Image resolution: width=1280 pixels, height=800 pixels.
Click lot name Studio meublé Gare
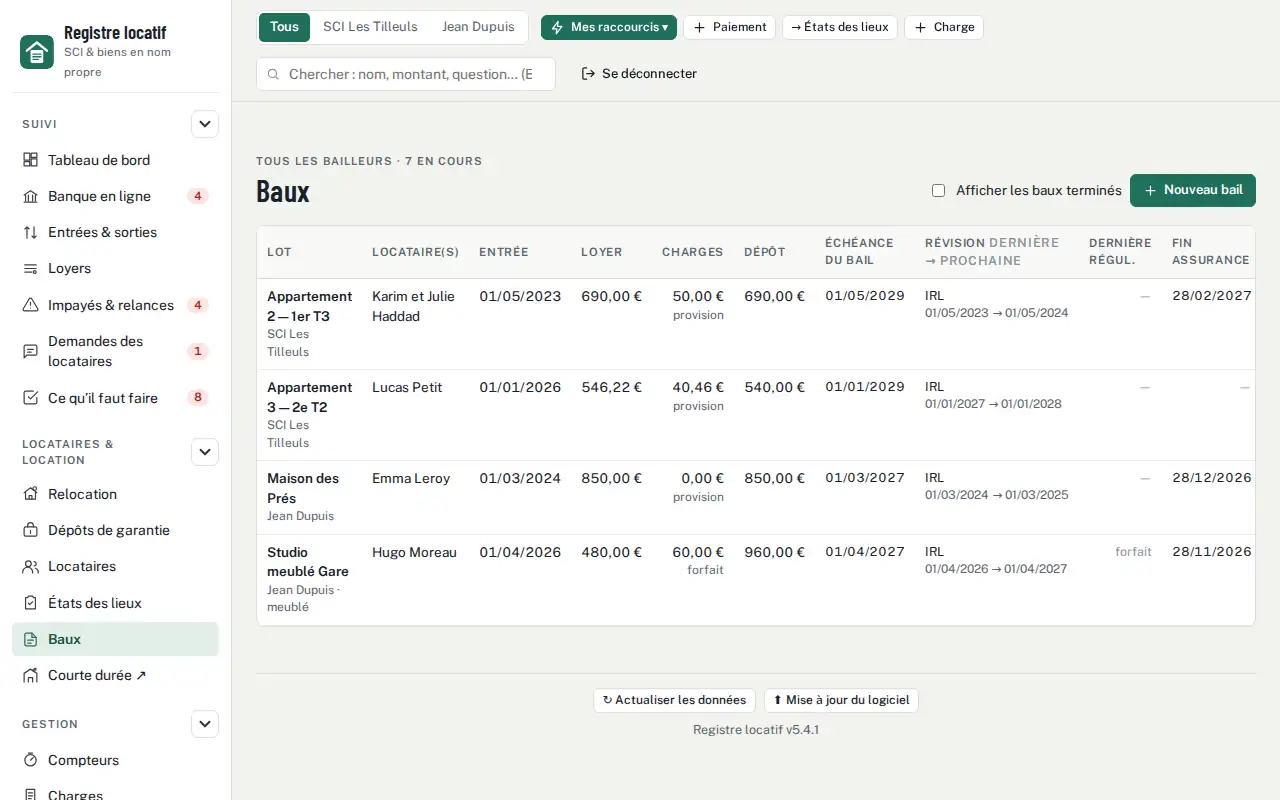308,562
